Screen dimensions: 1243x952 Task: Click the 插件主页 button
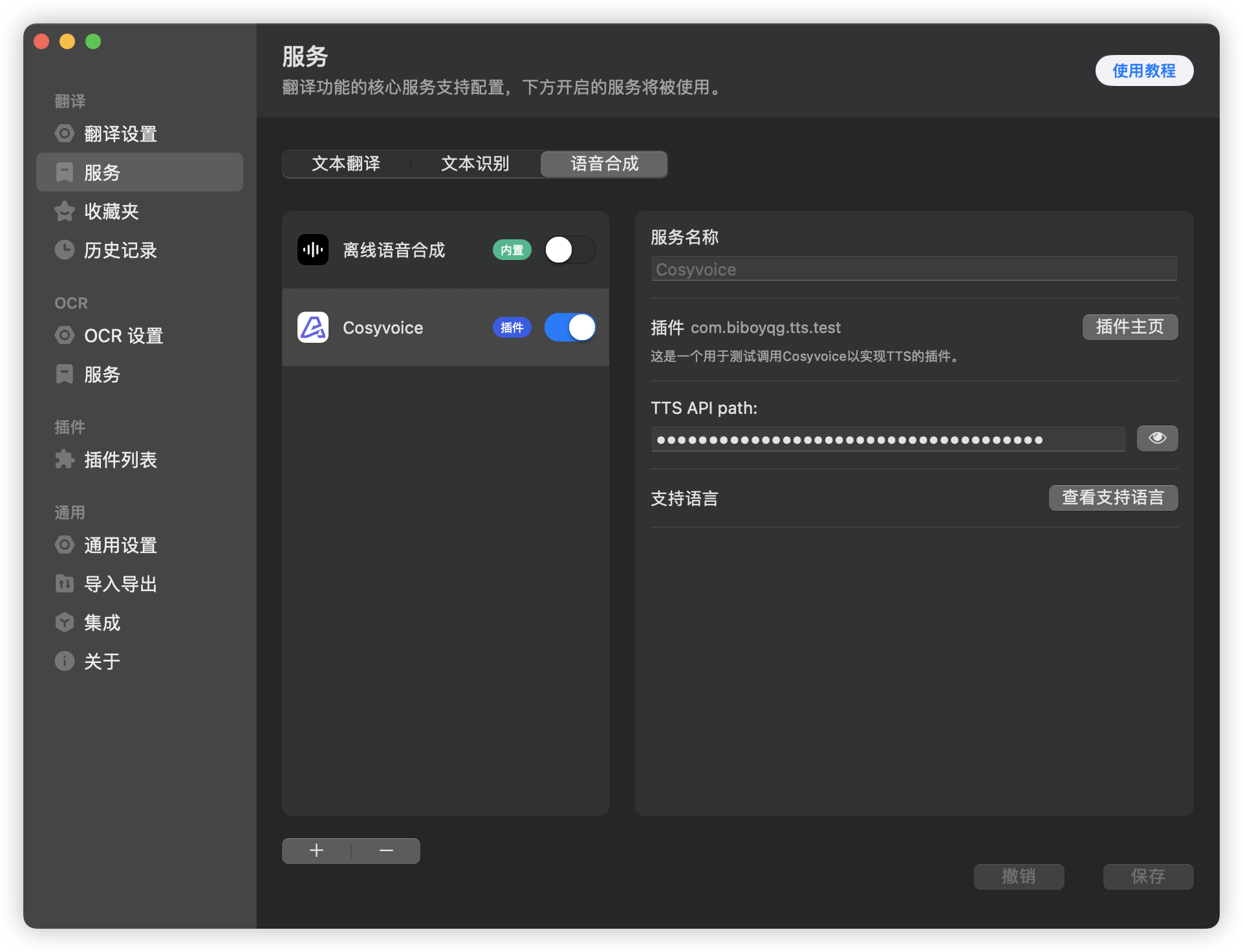[x=1130, y=327]
